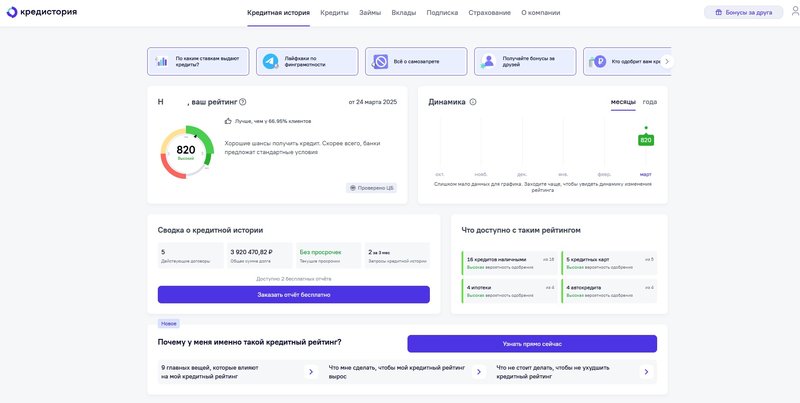Open arrow for Что мне сделать article

[x=478, y=372]
